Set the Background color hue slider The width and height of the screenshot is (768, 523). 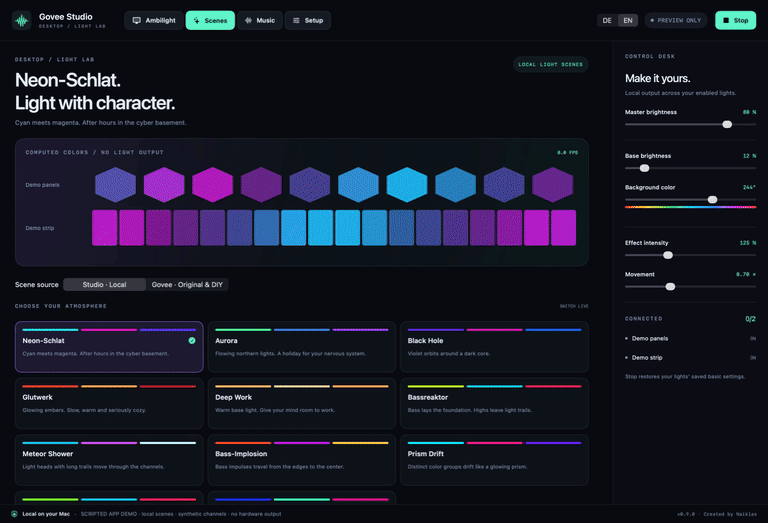coord(690,199)
